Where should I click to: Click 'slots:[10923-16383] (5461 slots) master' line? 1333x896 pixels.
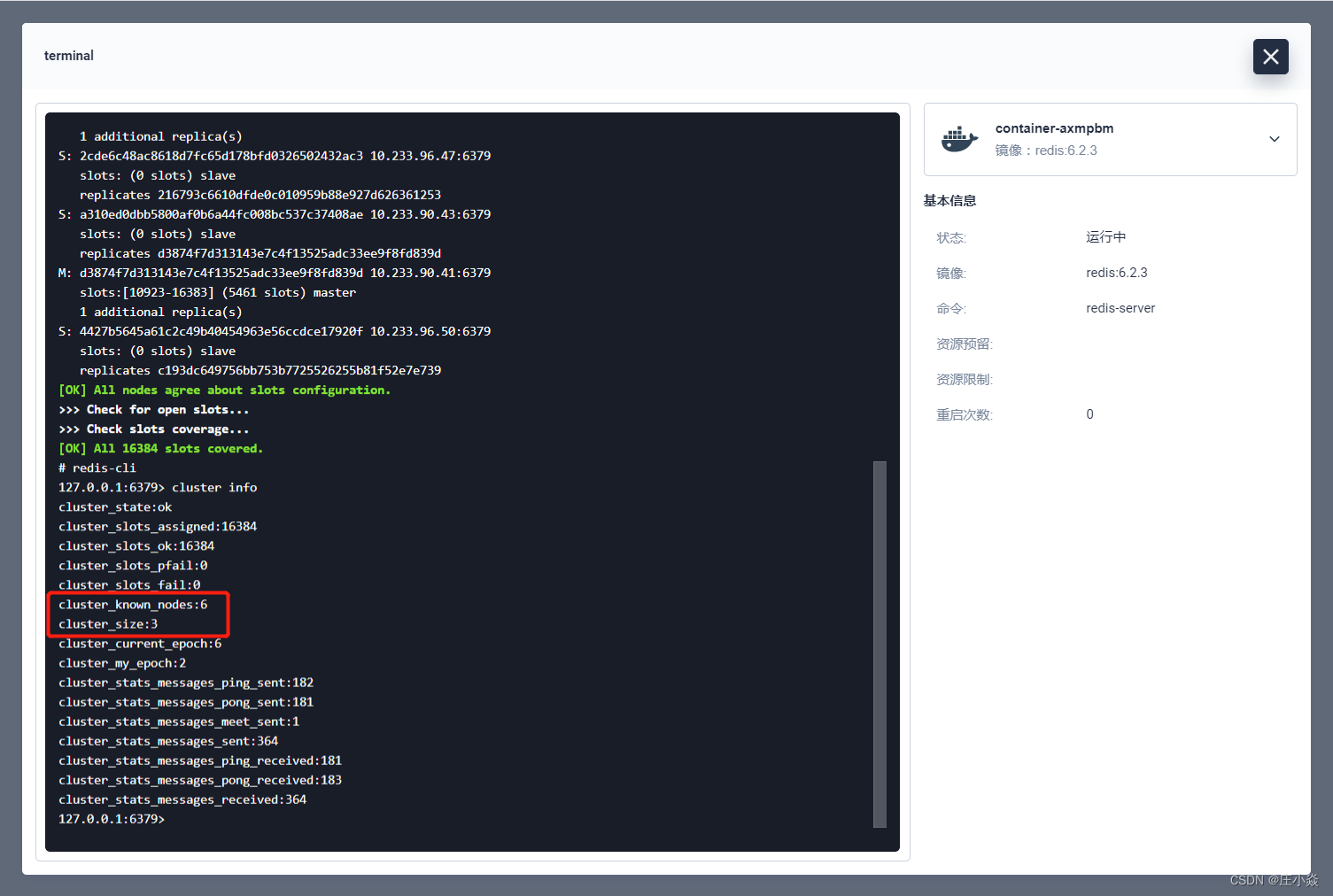218,293
